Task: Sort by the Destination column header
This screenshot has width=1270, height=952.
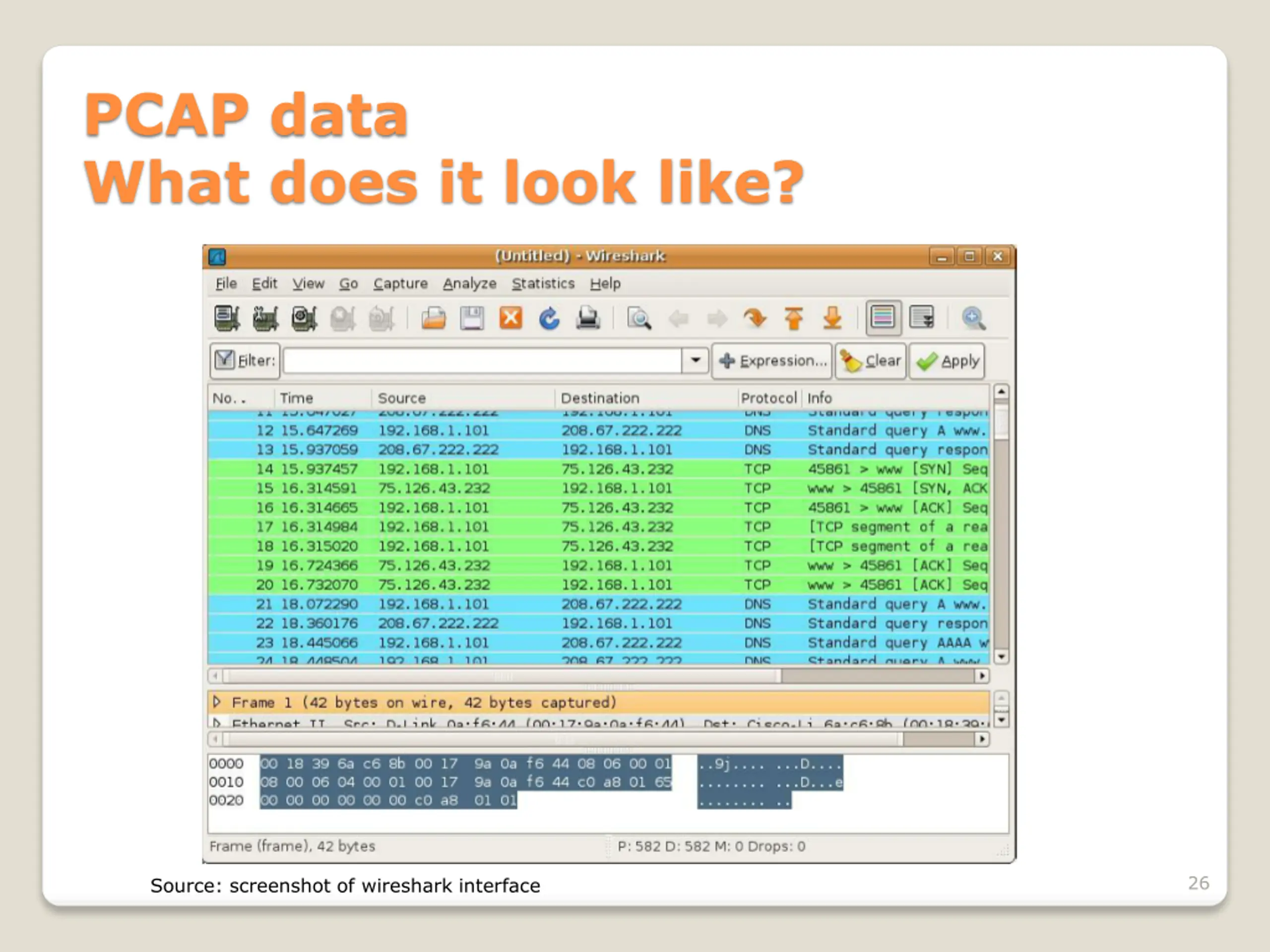Action: click(x=647, y=398)
